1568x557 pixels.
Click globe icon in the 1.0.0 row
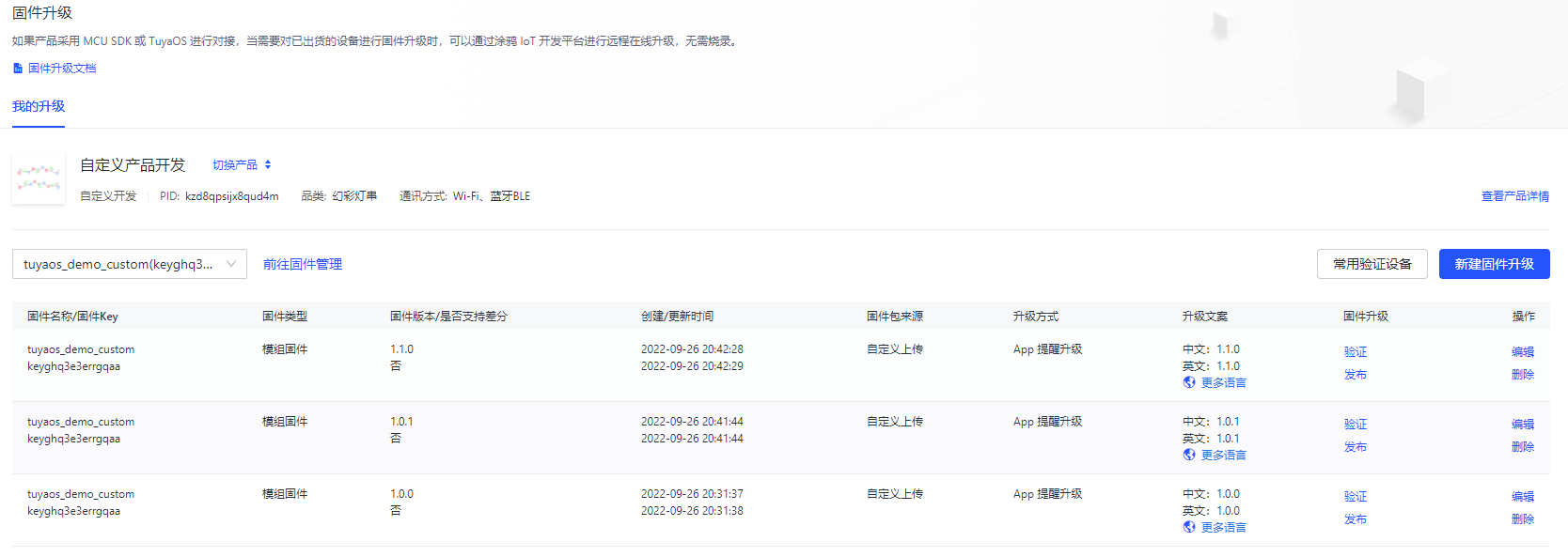pos(1189,528)
